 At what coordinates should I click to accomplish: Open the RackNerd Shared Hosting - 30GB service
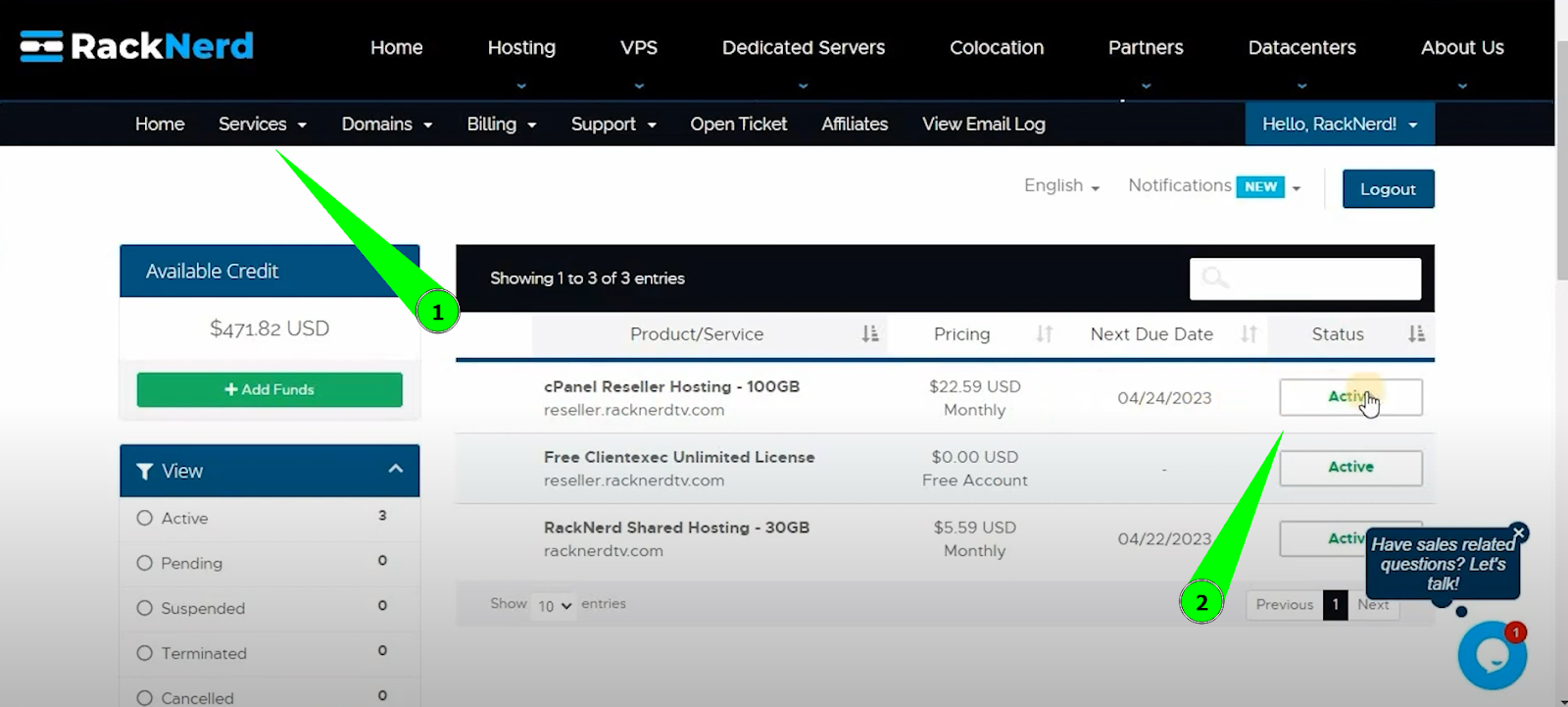[x=676, y=528]
